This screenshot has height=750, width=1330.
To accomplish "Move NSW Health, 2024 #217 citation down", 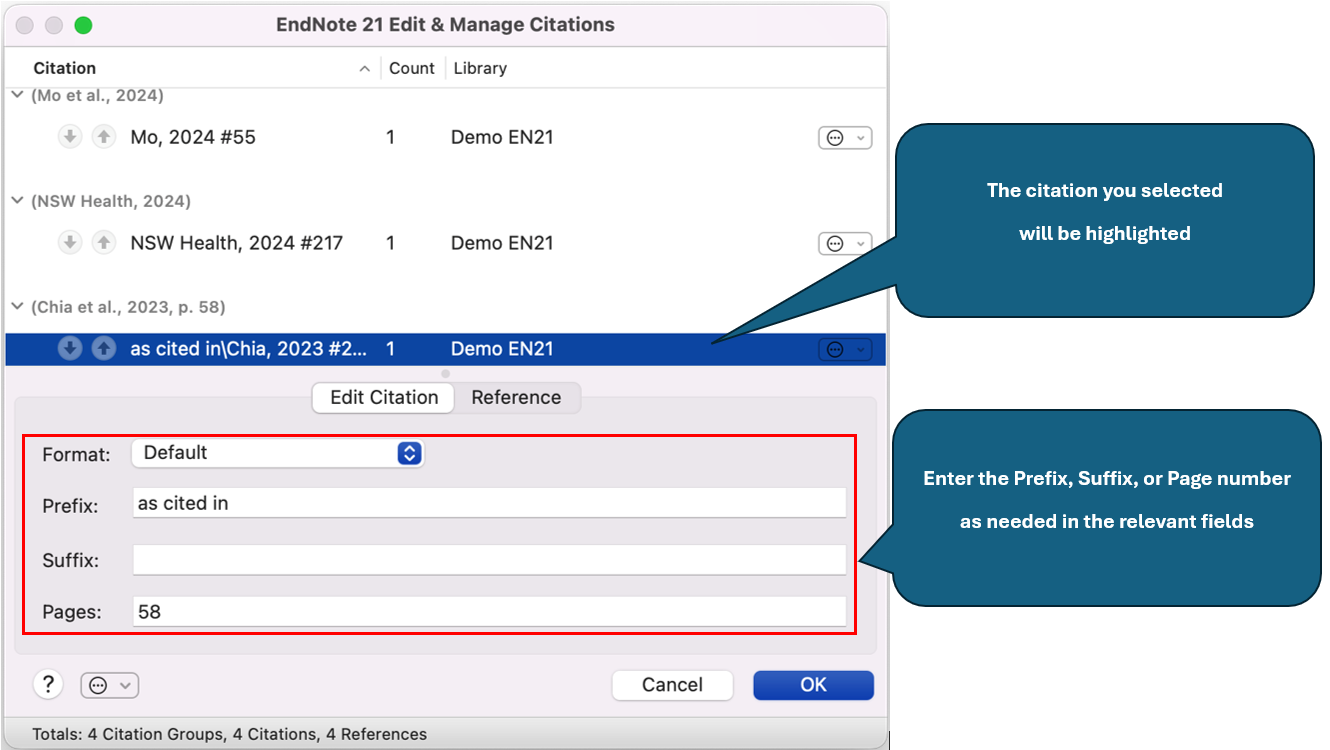I will click(70, 242).
